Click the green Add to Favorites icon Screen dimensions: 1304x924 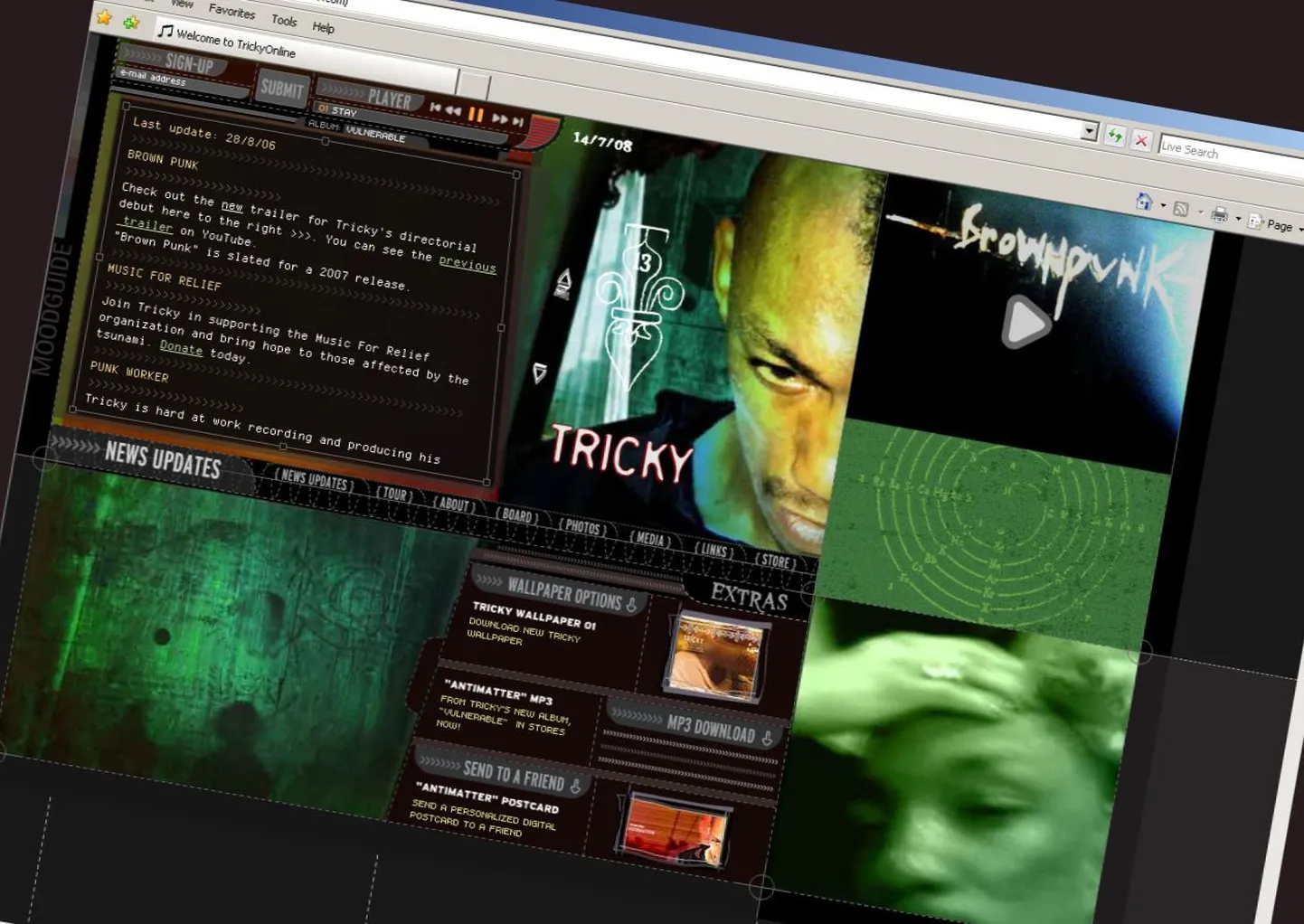pyautogui.click(x=132, y=23)
